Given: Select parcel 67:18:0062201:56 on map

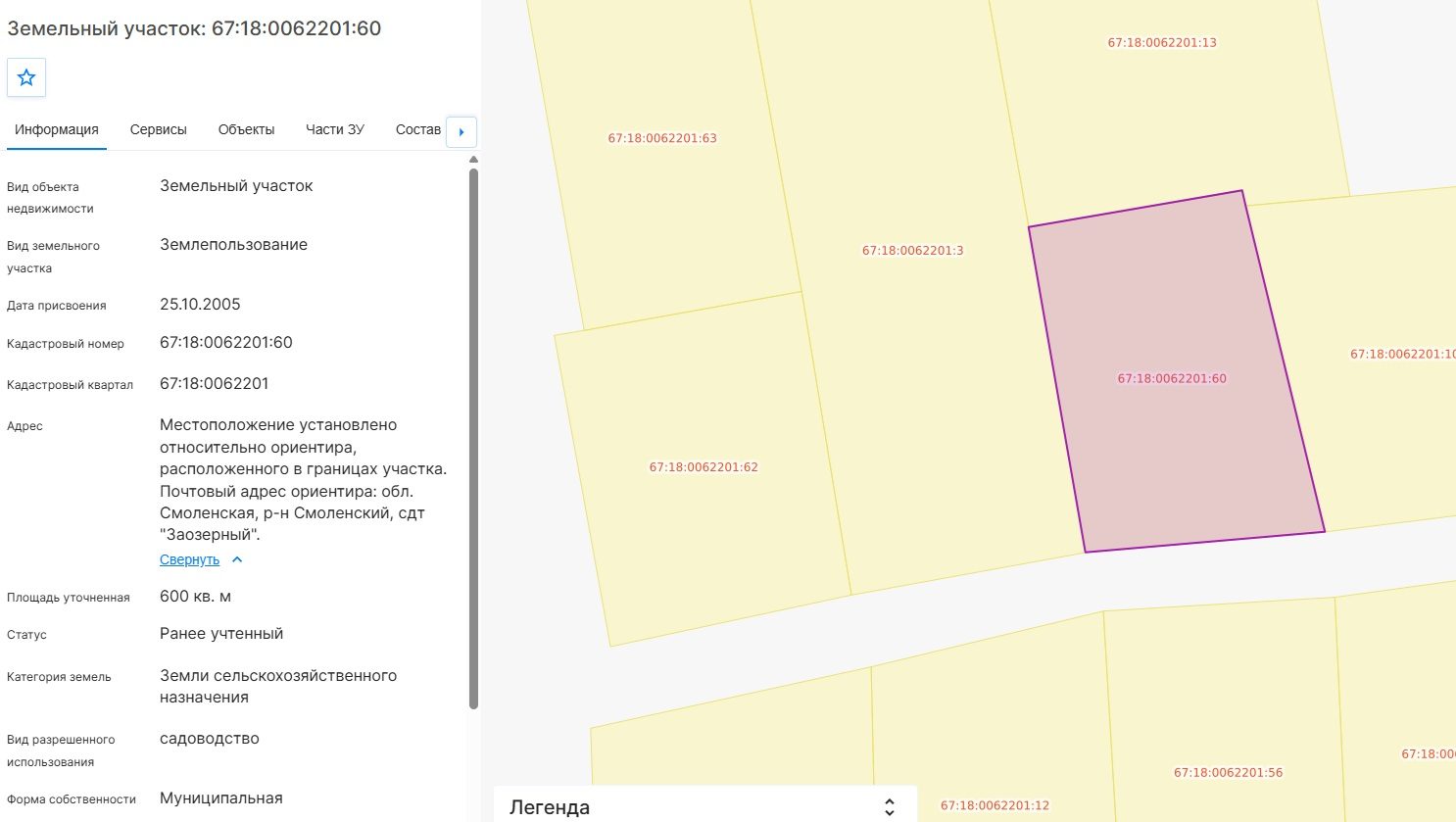Looking at the screenshot, I should tap(1228, 772).
